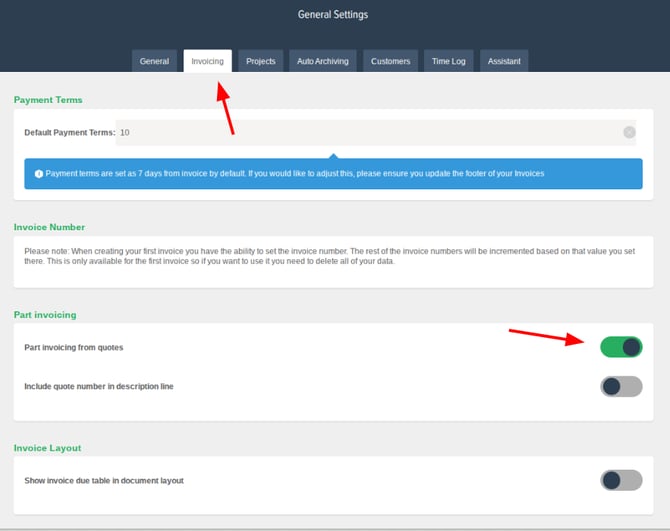Disable Part invoicing from quotes toggle
The image size is (670, 531).
621,347
